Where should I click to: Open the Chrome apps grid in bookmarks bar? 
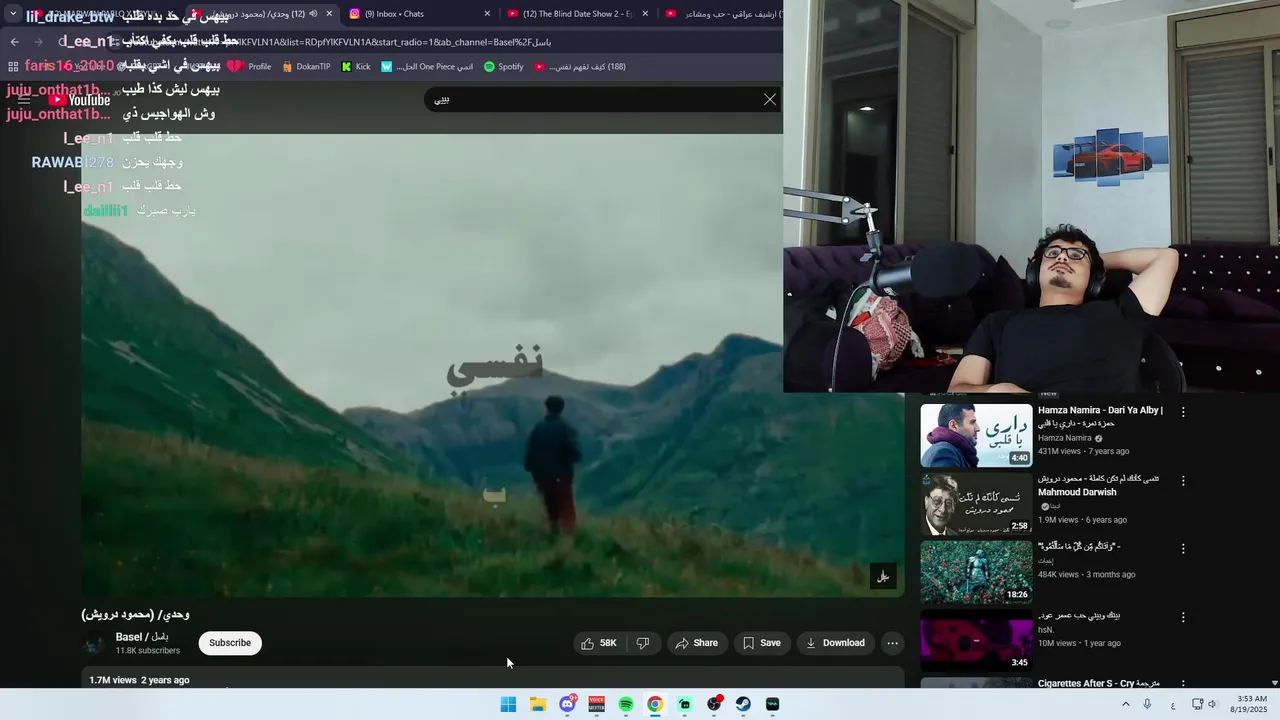[13, 67]
